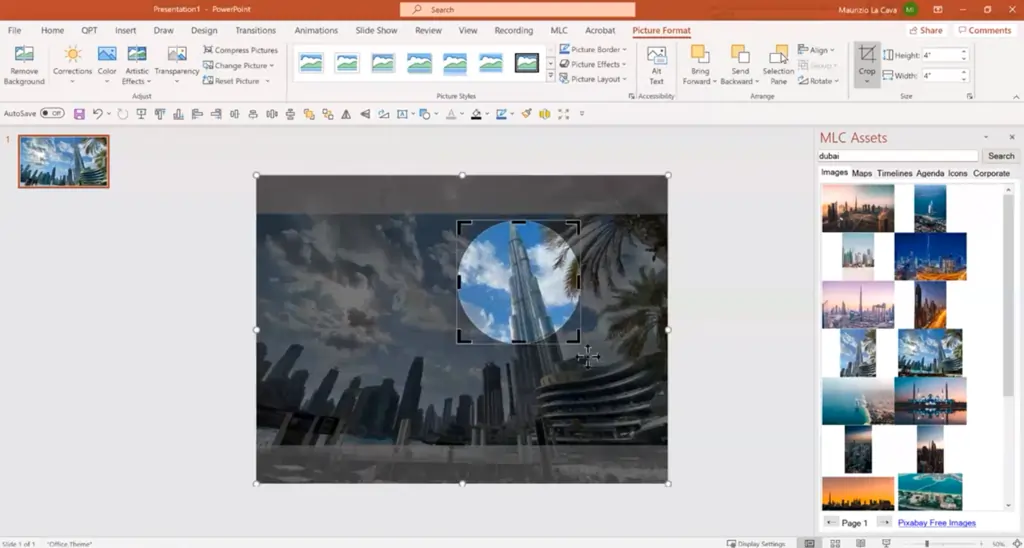Switch to the Timelines assets tab
This screenshot has height=548, width=1024.
894,173
